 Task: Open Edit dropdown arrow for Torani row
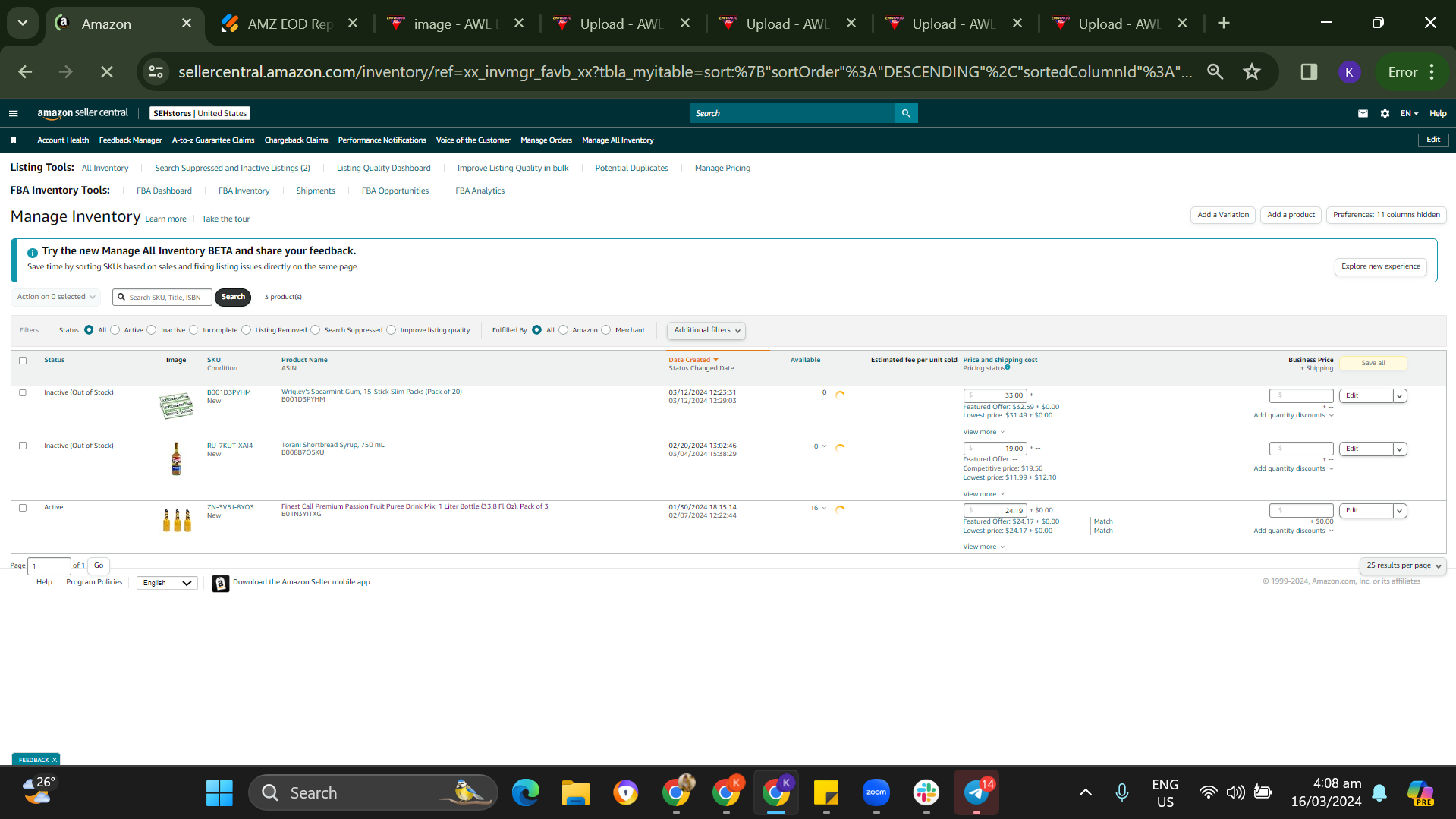1400,449
